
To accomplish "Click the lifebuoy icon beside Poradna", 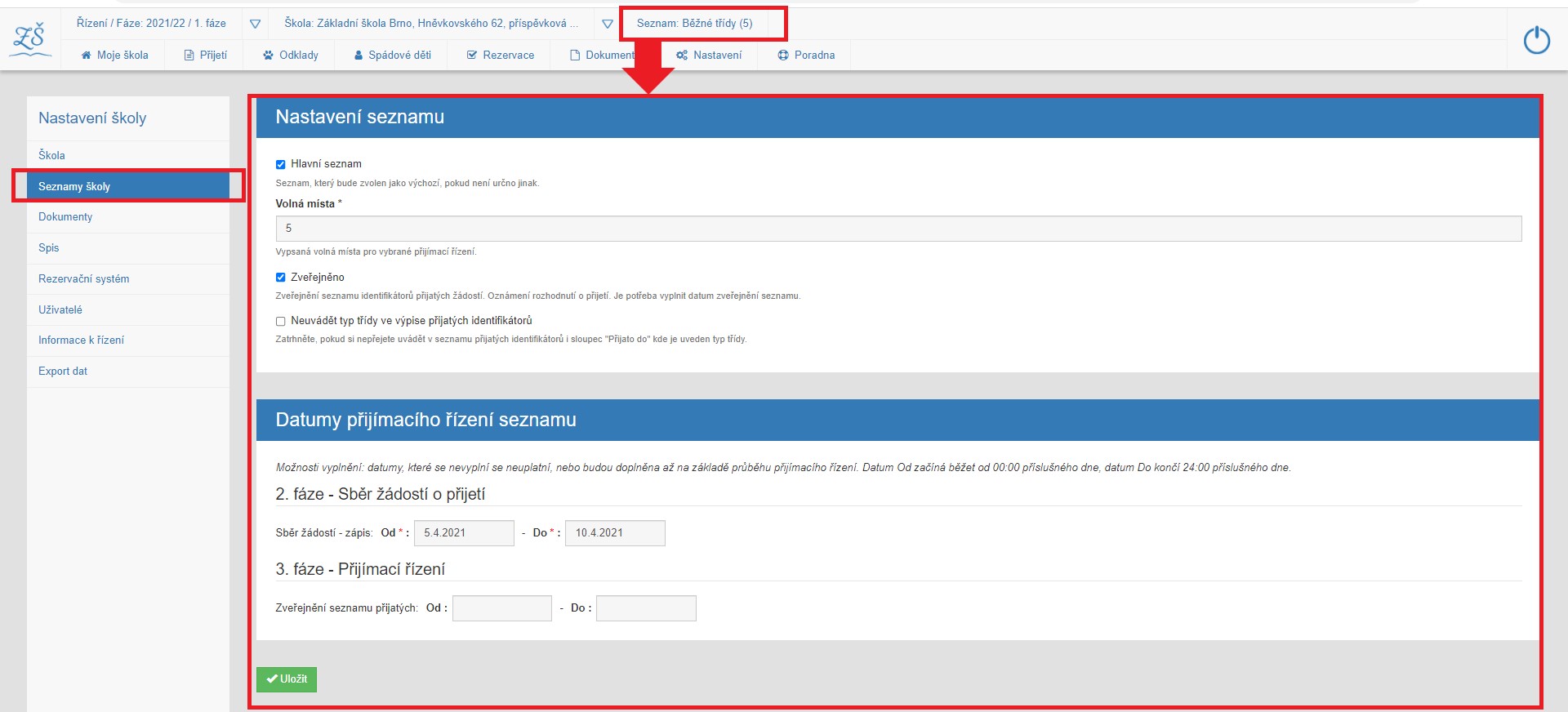I will [783, 56].
